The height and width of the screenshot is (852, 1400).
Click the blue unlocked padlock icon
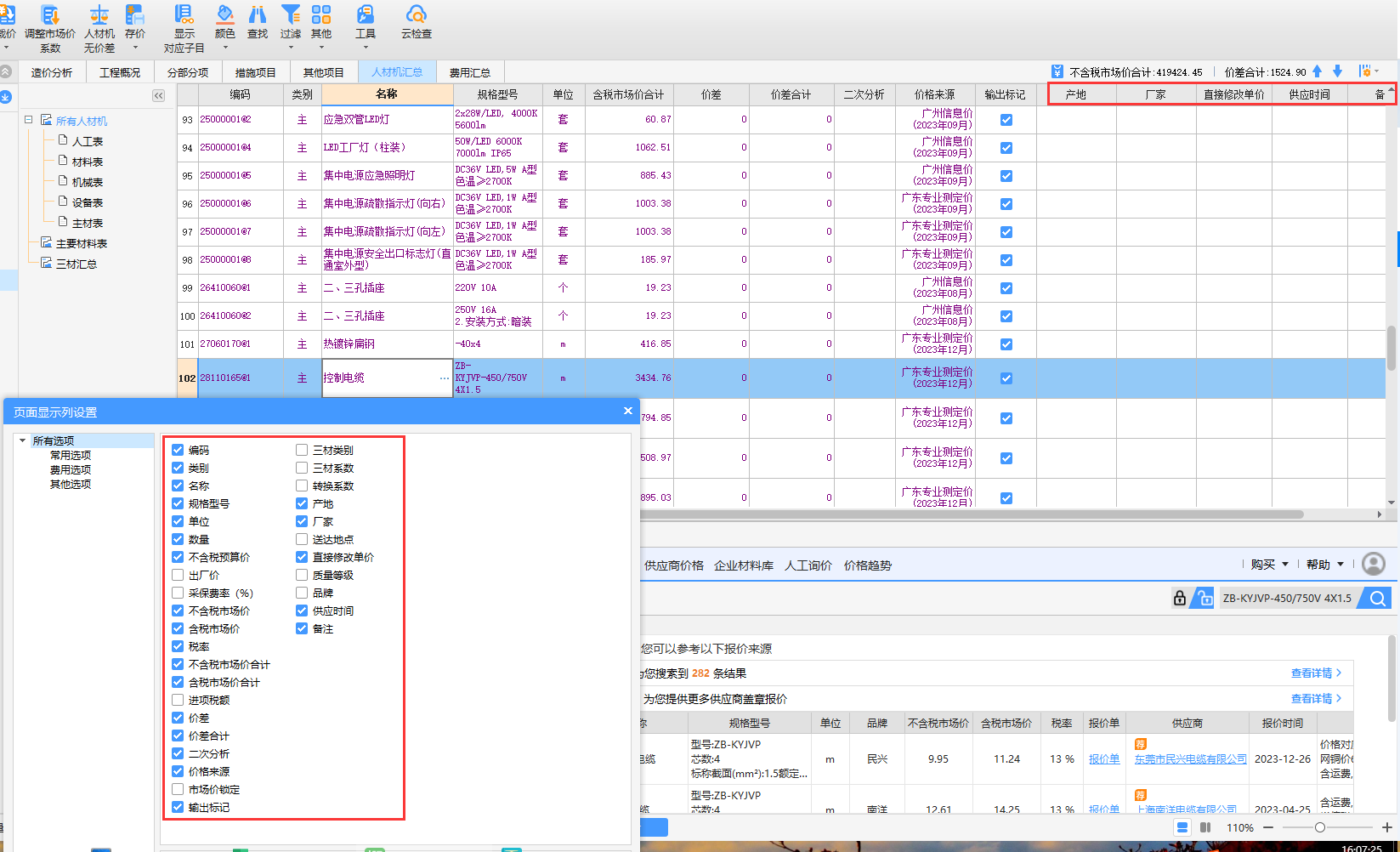click(1202, 598)
